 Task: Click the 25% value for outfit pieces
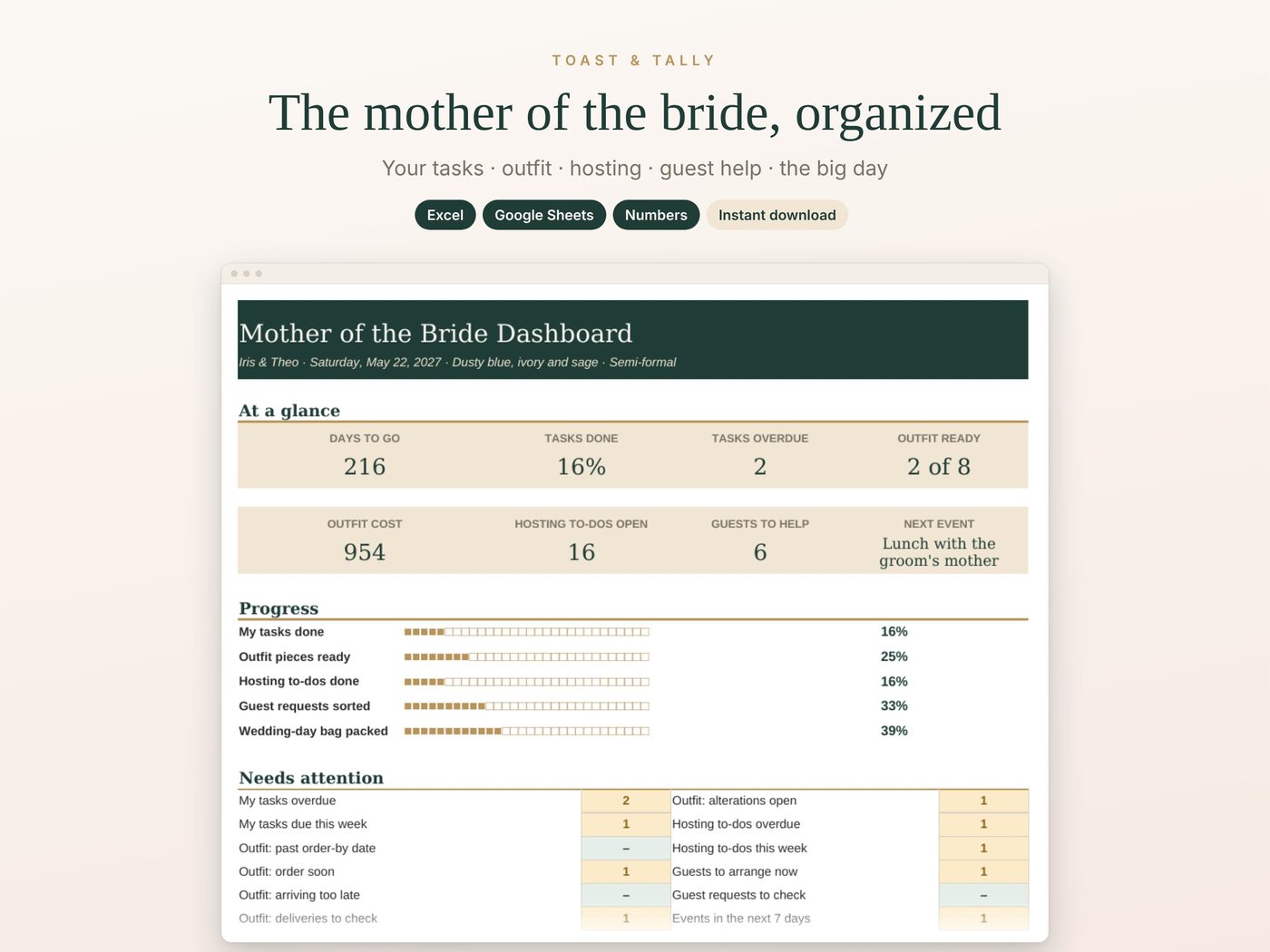click(x=894, y=656)
